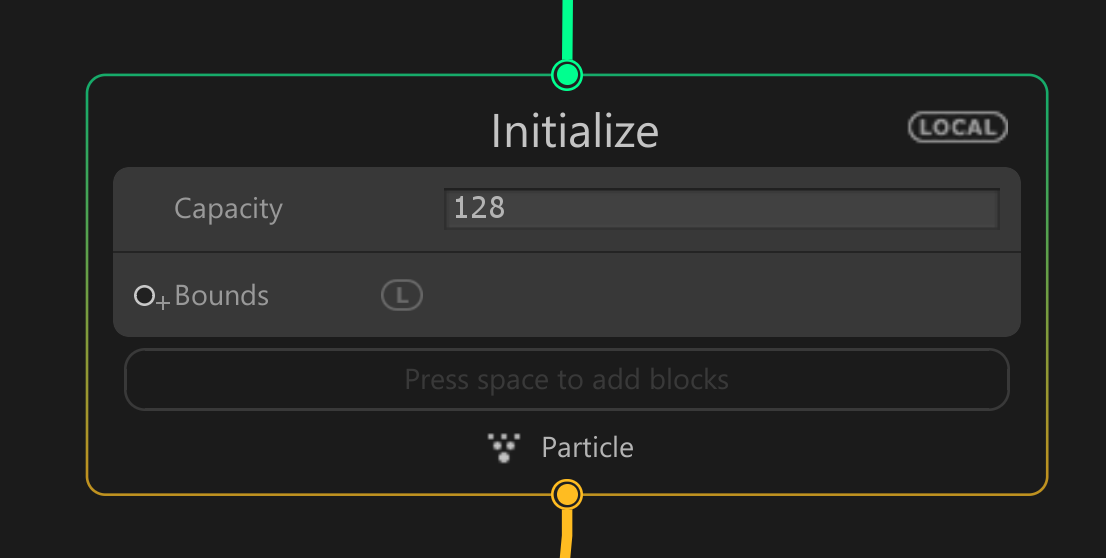Click the Capacity label

pyautogui.click(x=229, y=209)
